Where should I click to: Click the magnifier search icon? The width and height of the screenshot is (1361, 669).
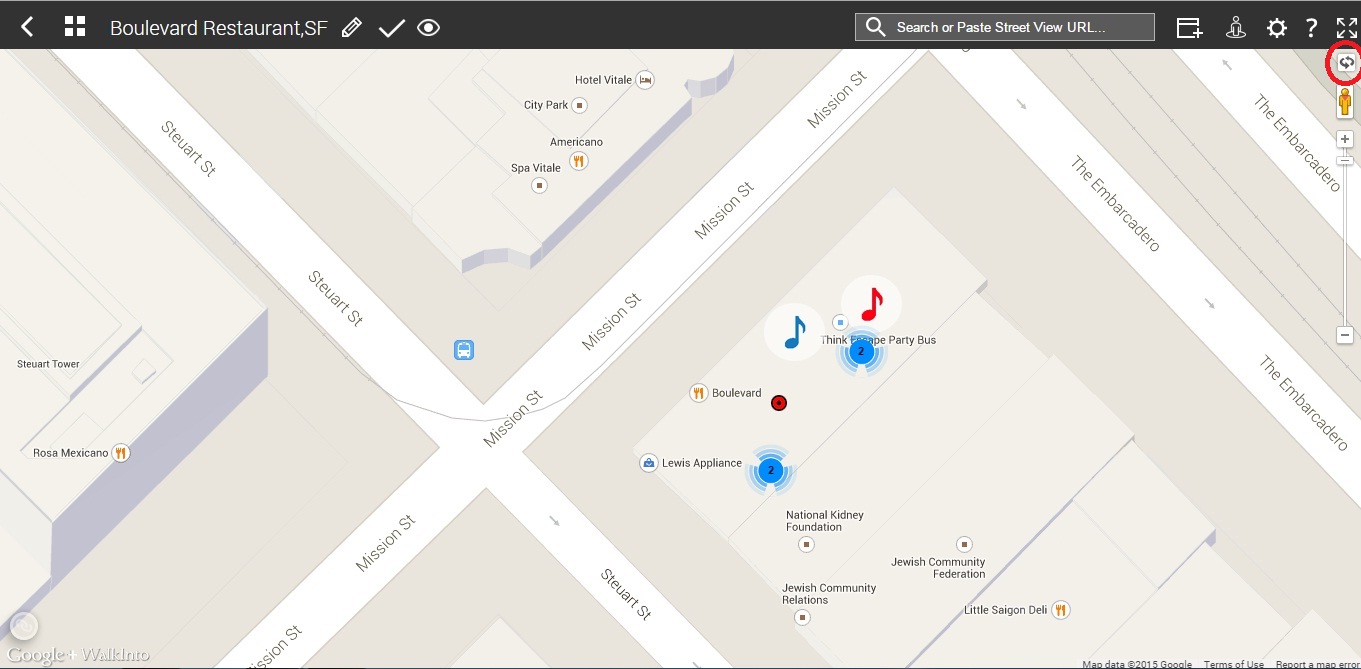[876, 27]
